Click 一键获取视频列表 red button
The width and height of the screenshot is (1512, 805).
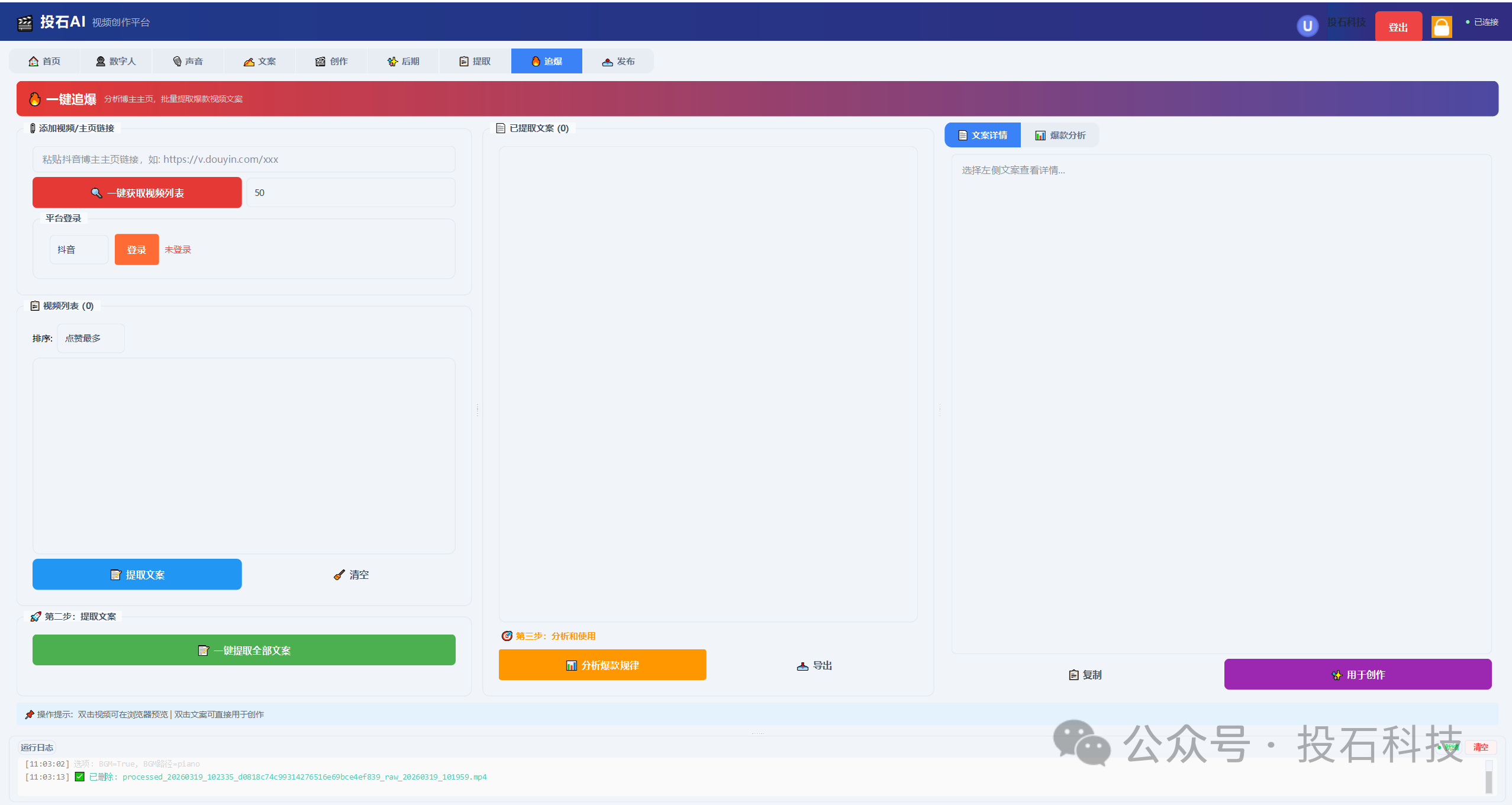pos(137,192)
